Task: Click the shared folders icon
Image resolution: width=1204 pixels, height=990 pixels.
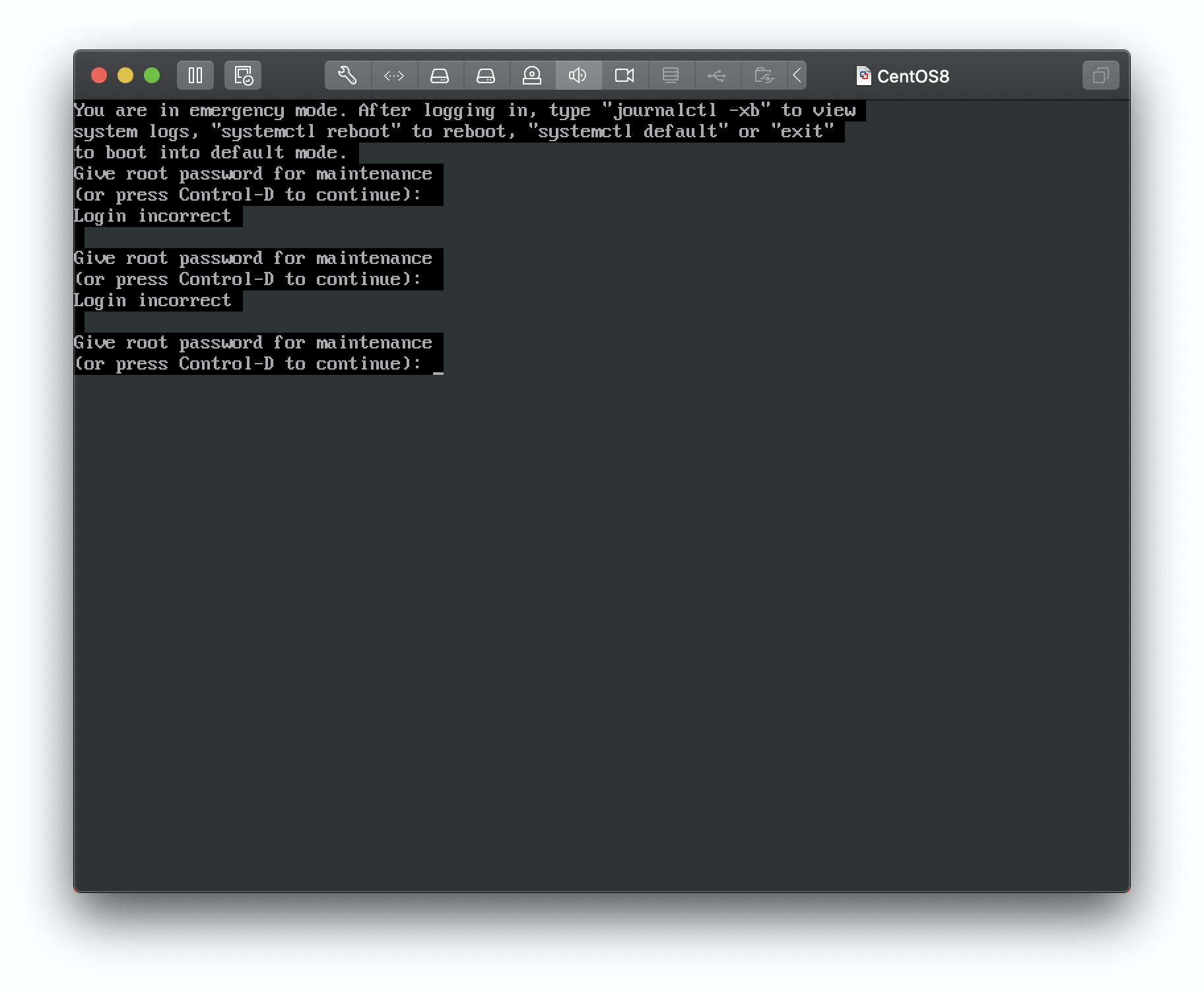Action: coord(764,75)
